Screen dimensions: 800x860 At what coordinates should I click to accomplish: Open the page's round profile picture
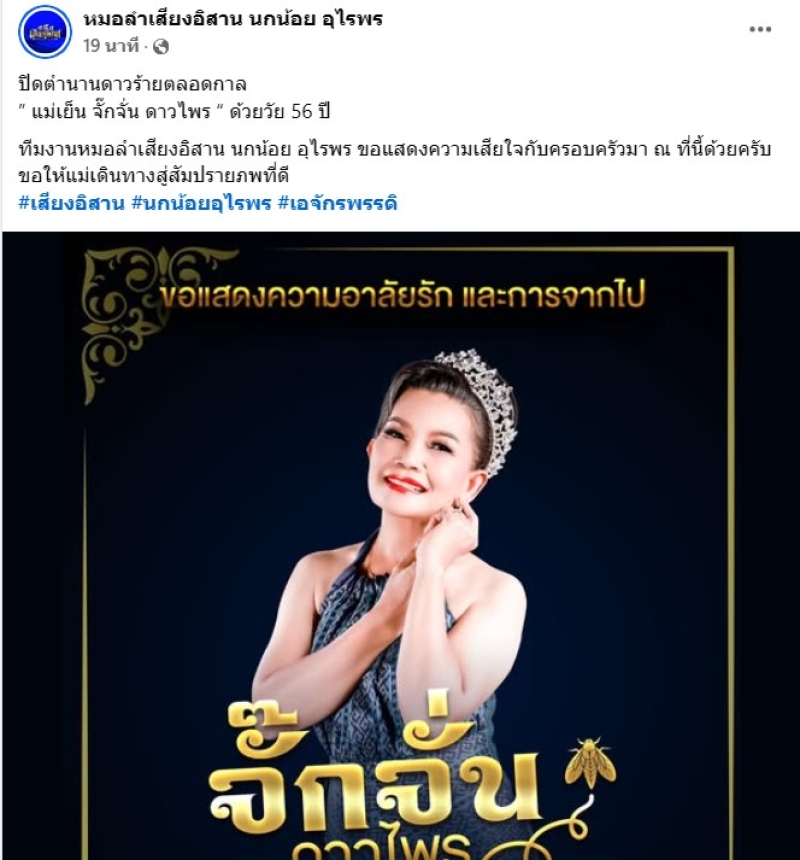(45, 31)
